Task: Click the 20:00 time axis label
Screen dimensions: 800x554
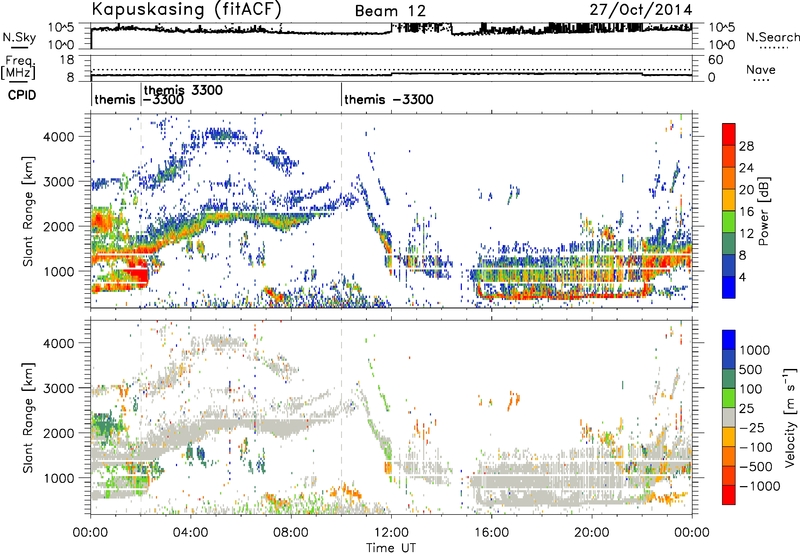Action: [x=591, y=533]
